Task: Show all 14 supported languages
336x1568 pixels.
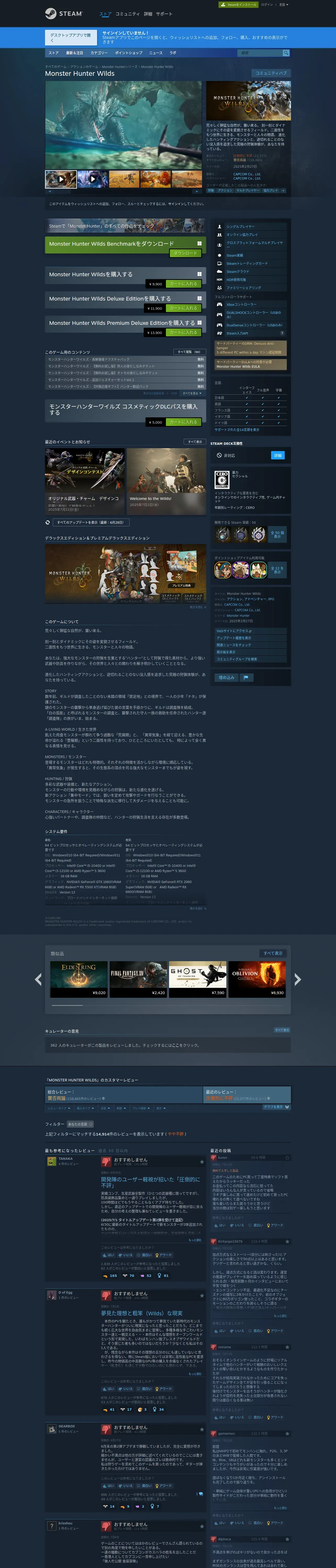Action: coord(237,430)
